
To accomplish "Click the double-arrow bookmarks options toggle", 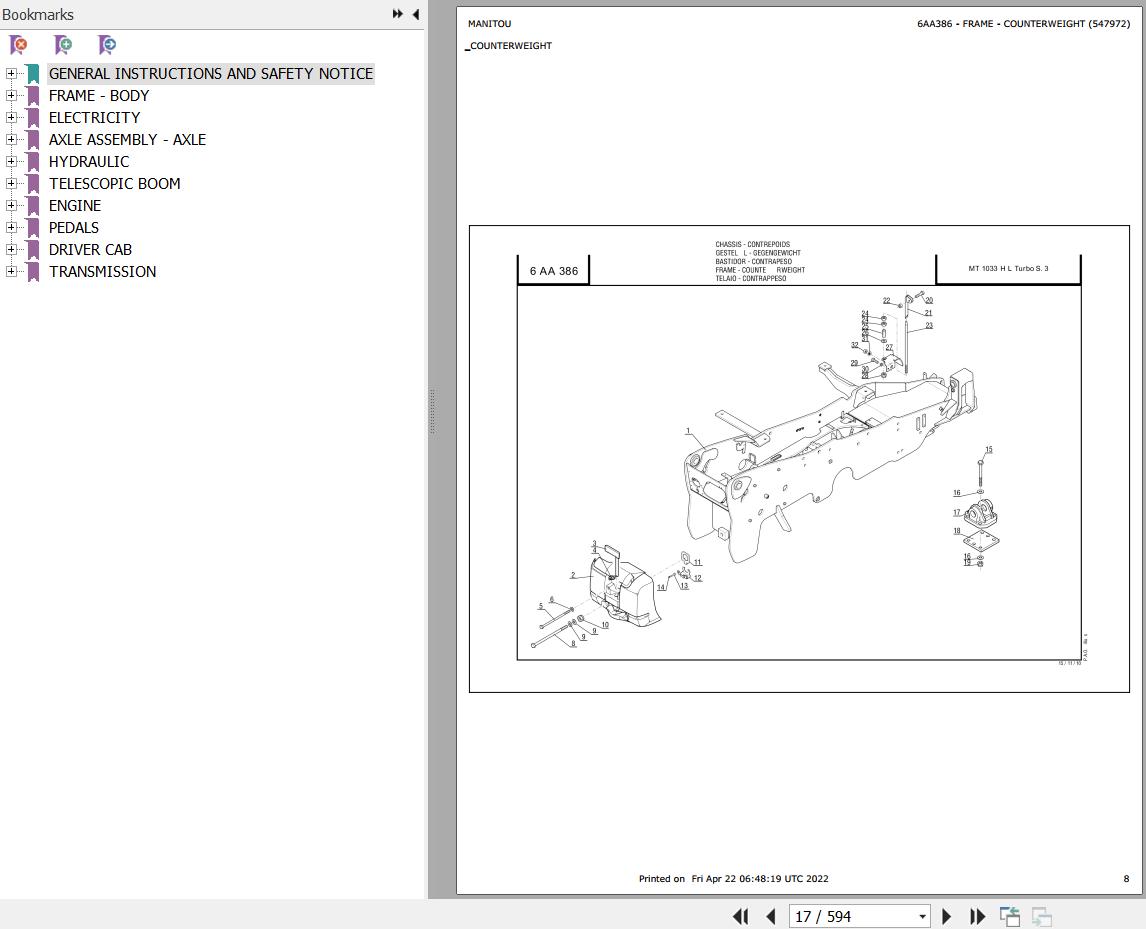I will pyautogui.click(x=397, y=14).
